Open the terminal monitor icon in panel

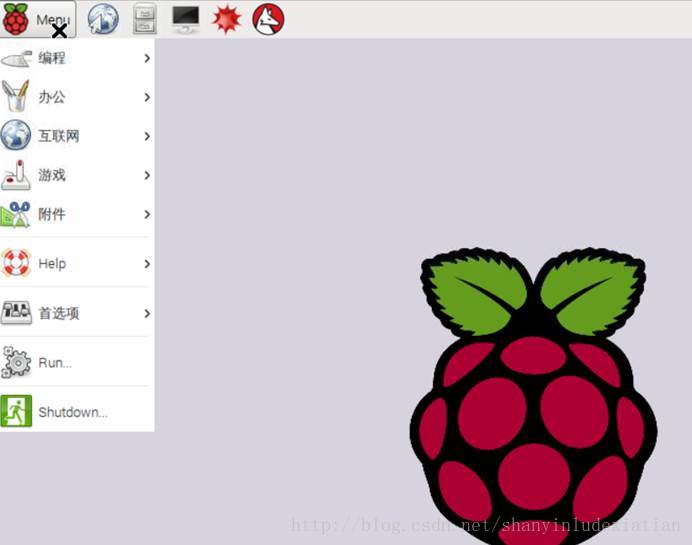point(186,19)
